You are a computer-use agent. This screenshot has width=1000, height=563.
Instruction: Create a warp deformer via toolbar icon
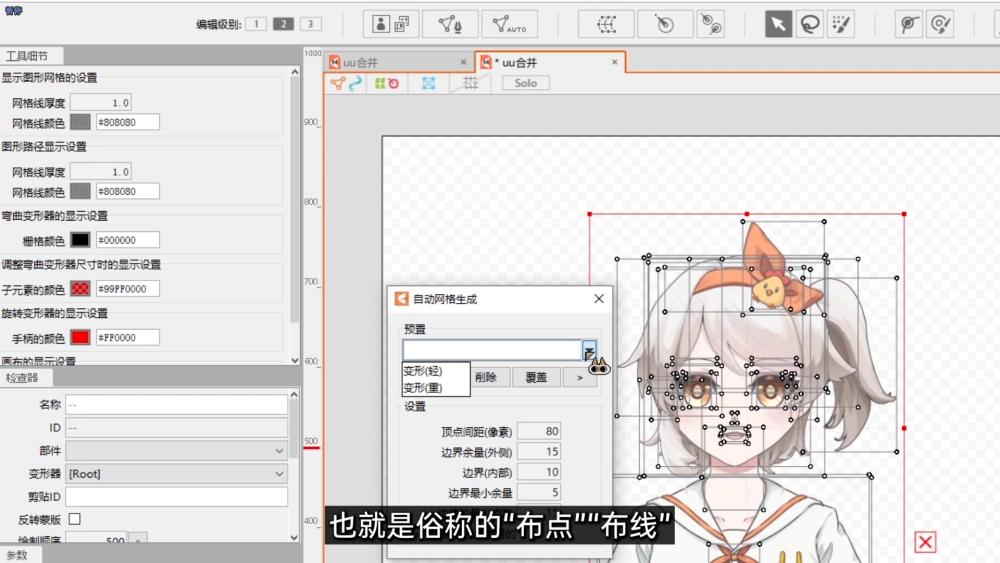(x=606, y=24)
